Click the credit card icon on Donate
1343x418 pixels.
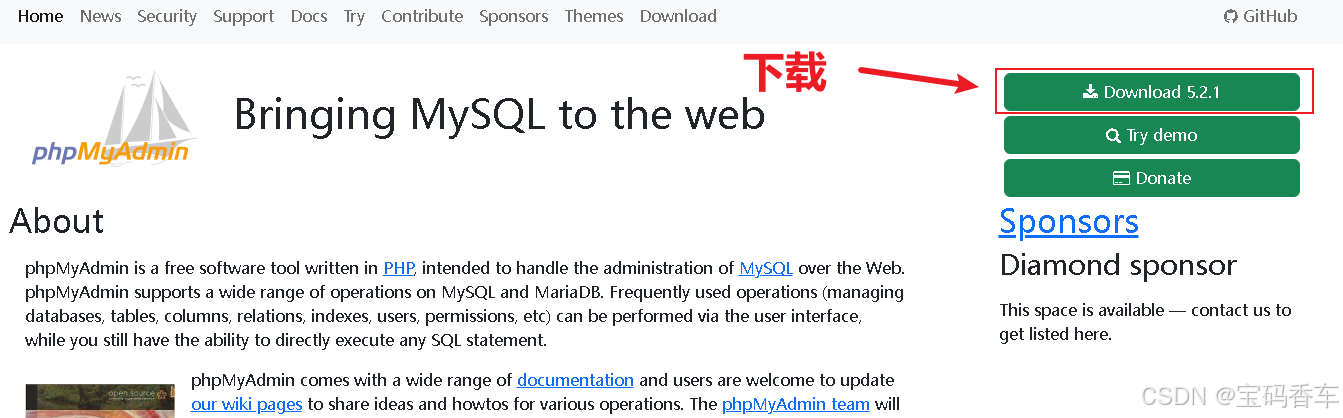pos(1122,178)
